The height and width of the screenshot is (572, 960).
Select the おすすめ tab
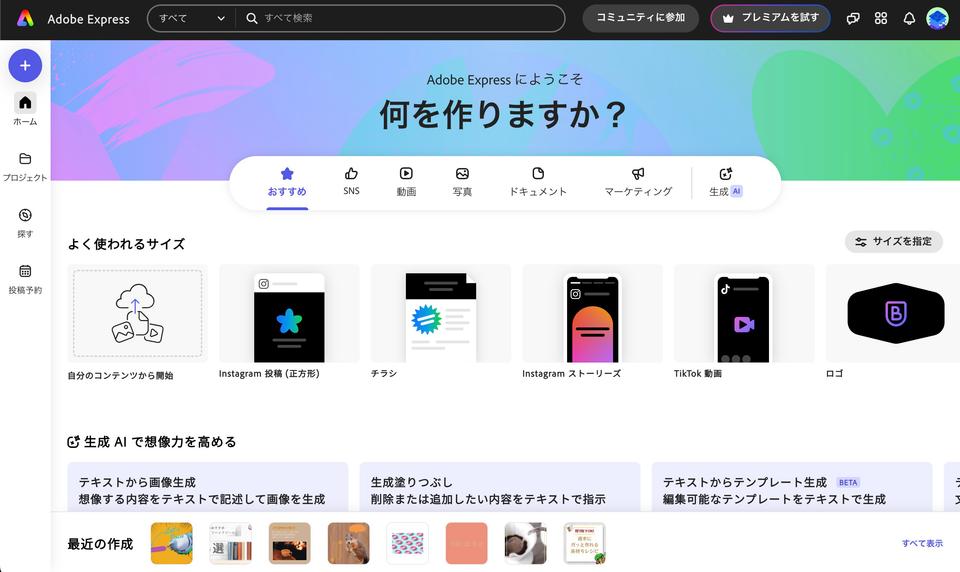287,183
